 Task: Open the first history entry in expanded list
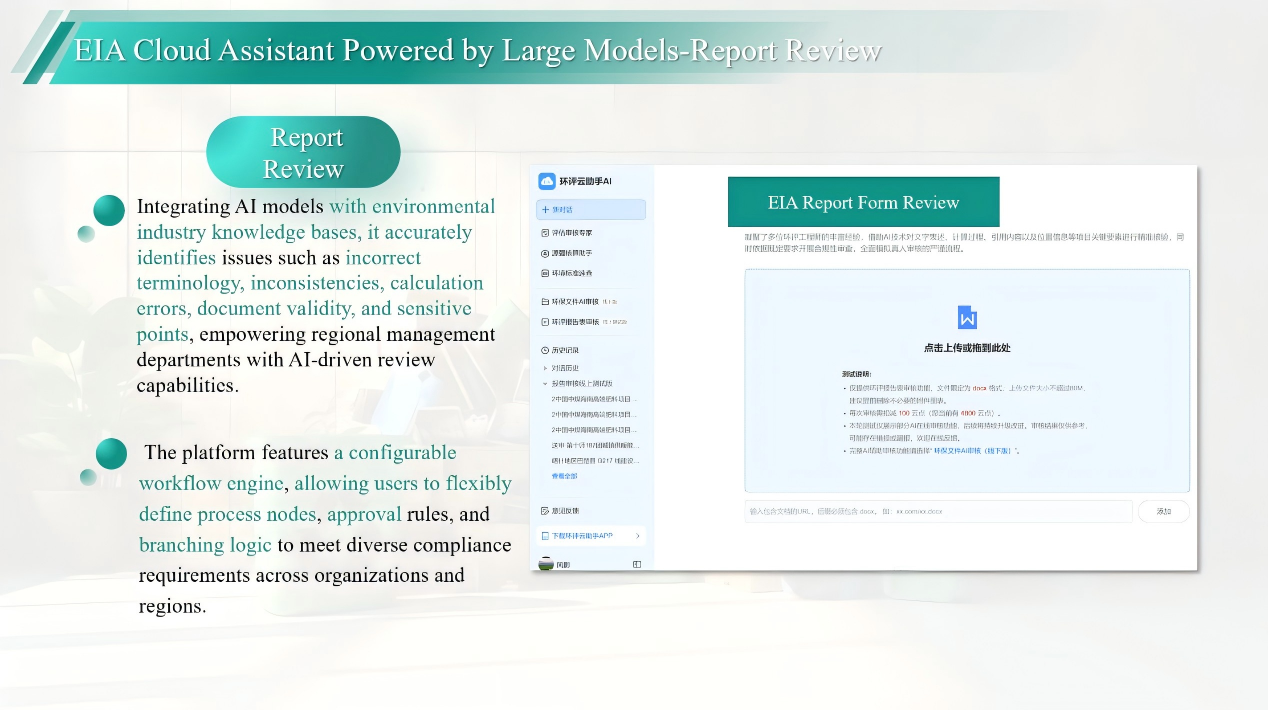pyautogui.click(x=594, y=398)
